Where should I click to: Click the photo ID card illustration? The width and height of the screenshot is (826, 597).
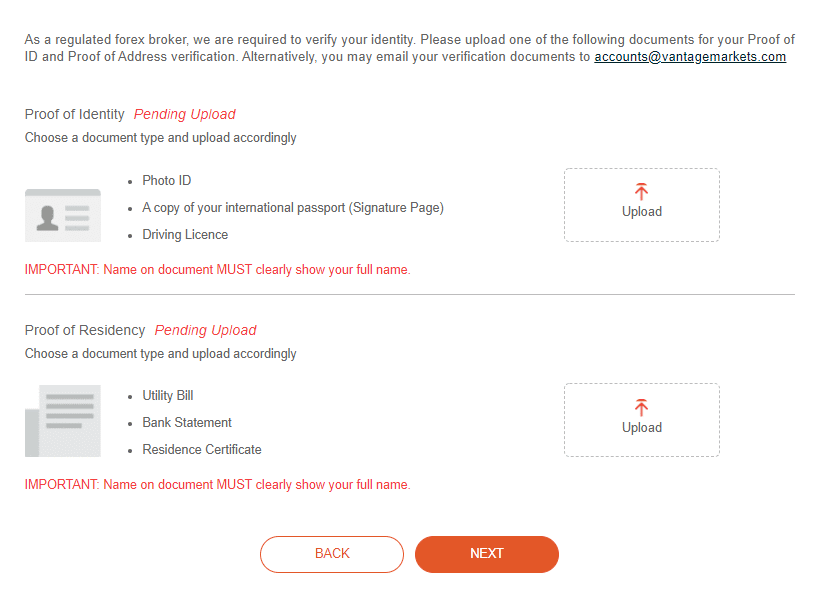pos(63,215)
